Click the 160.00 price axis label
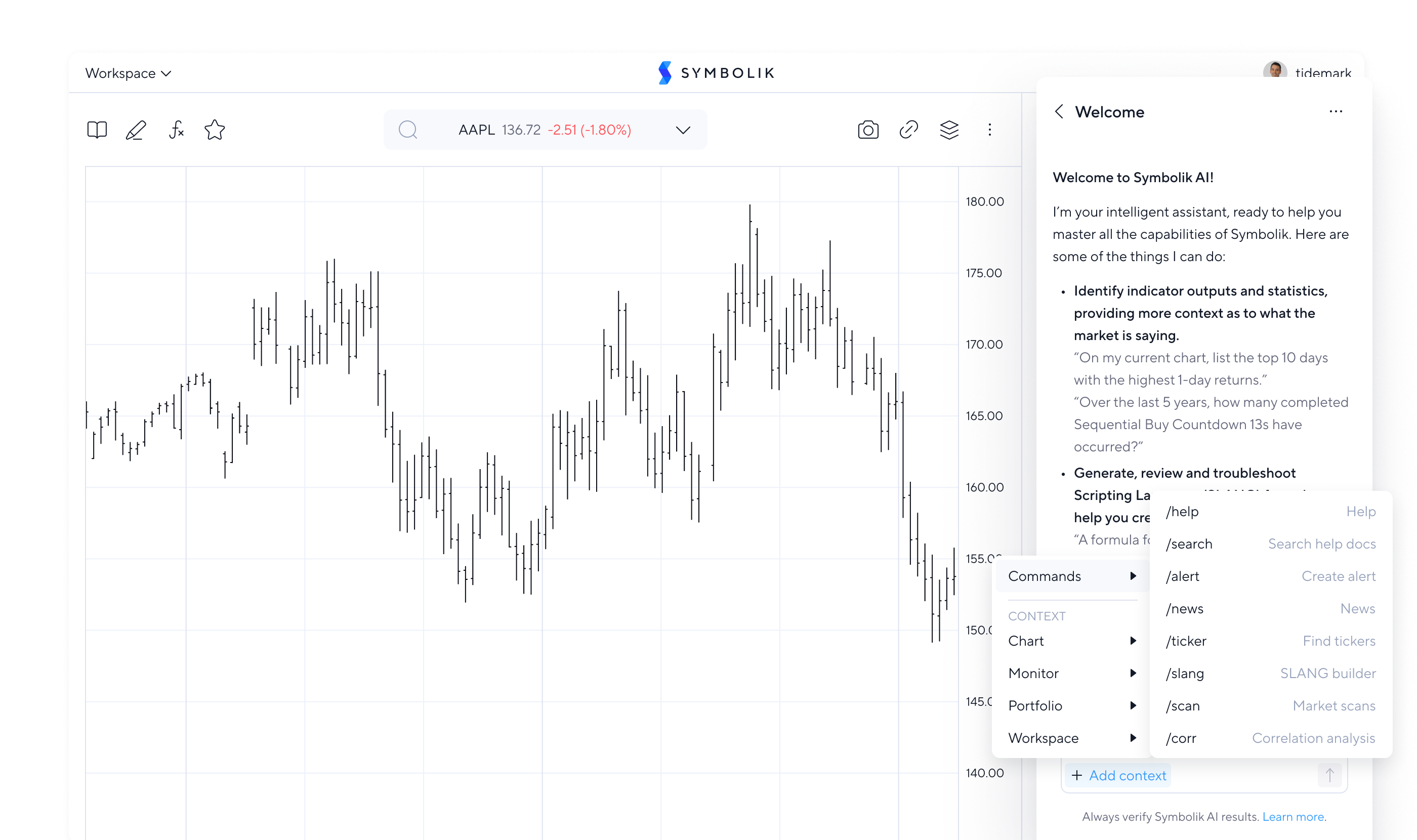 click(984, 487)
